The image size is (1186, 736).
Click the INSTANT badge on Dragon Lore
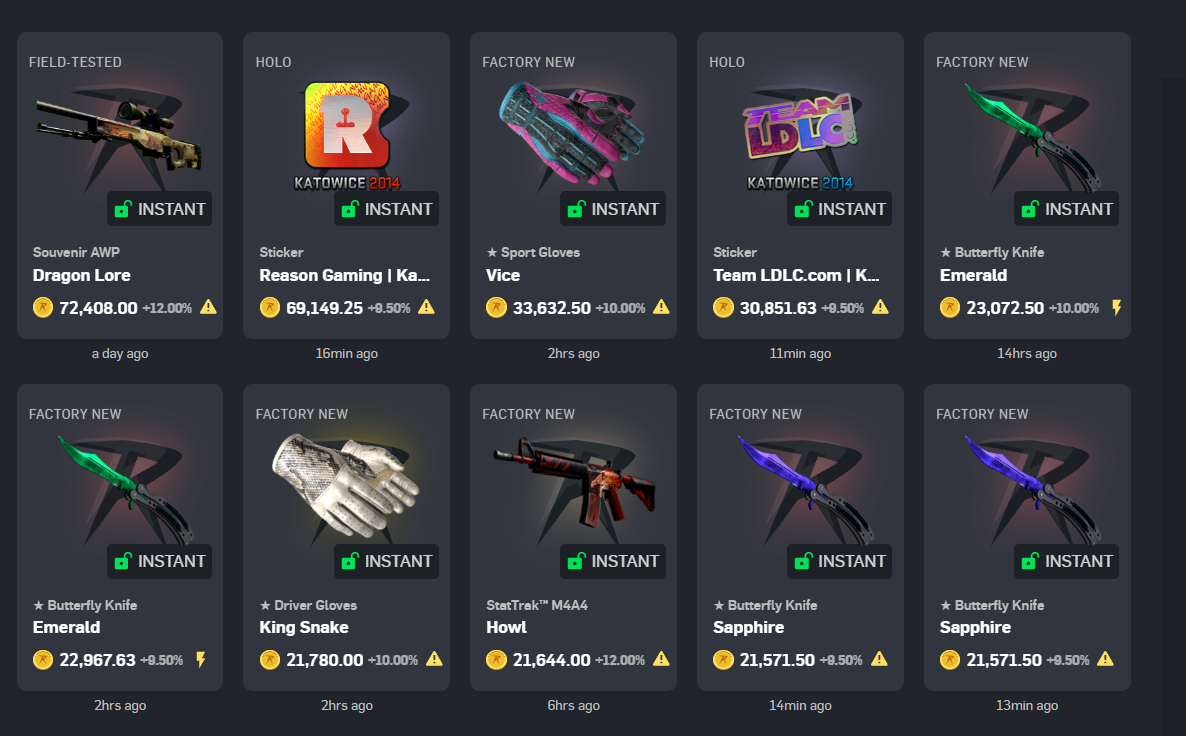pyautogui.click(x=160, y=209)
